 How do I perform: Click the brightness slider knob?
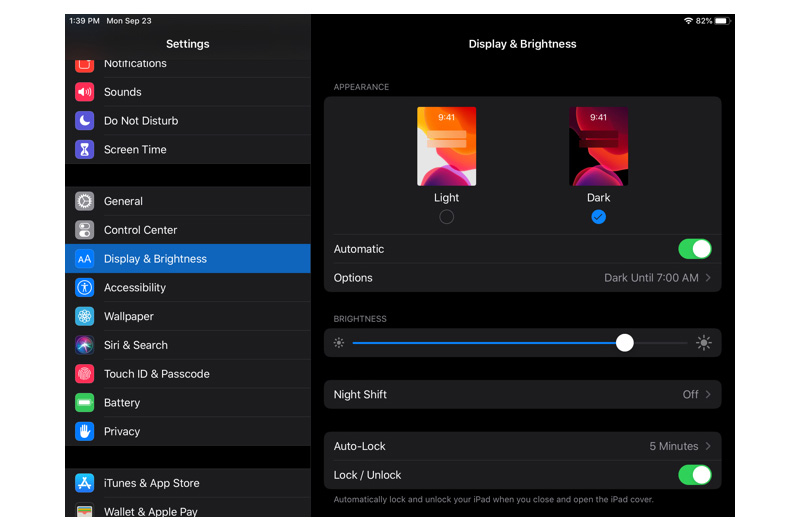(x=624, y=343)
